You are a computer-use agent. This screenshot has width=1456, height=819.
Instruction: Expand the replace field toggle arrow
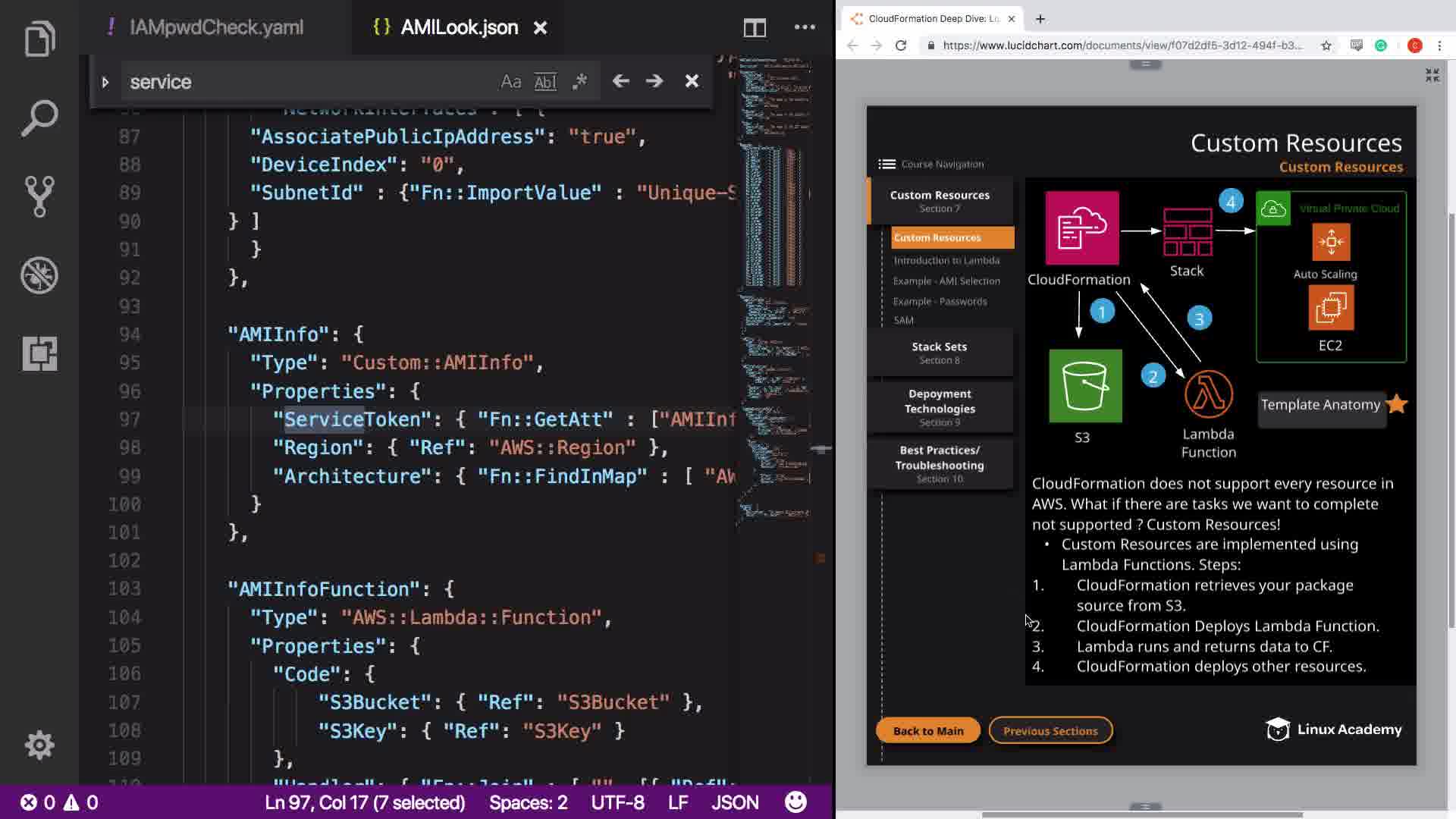pyautogui.click(x=105, y=82)
